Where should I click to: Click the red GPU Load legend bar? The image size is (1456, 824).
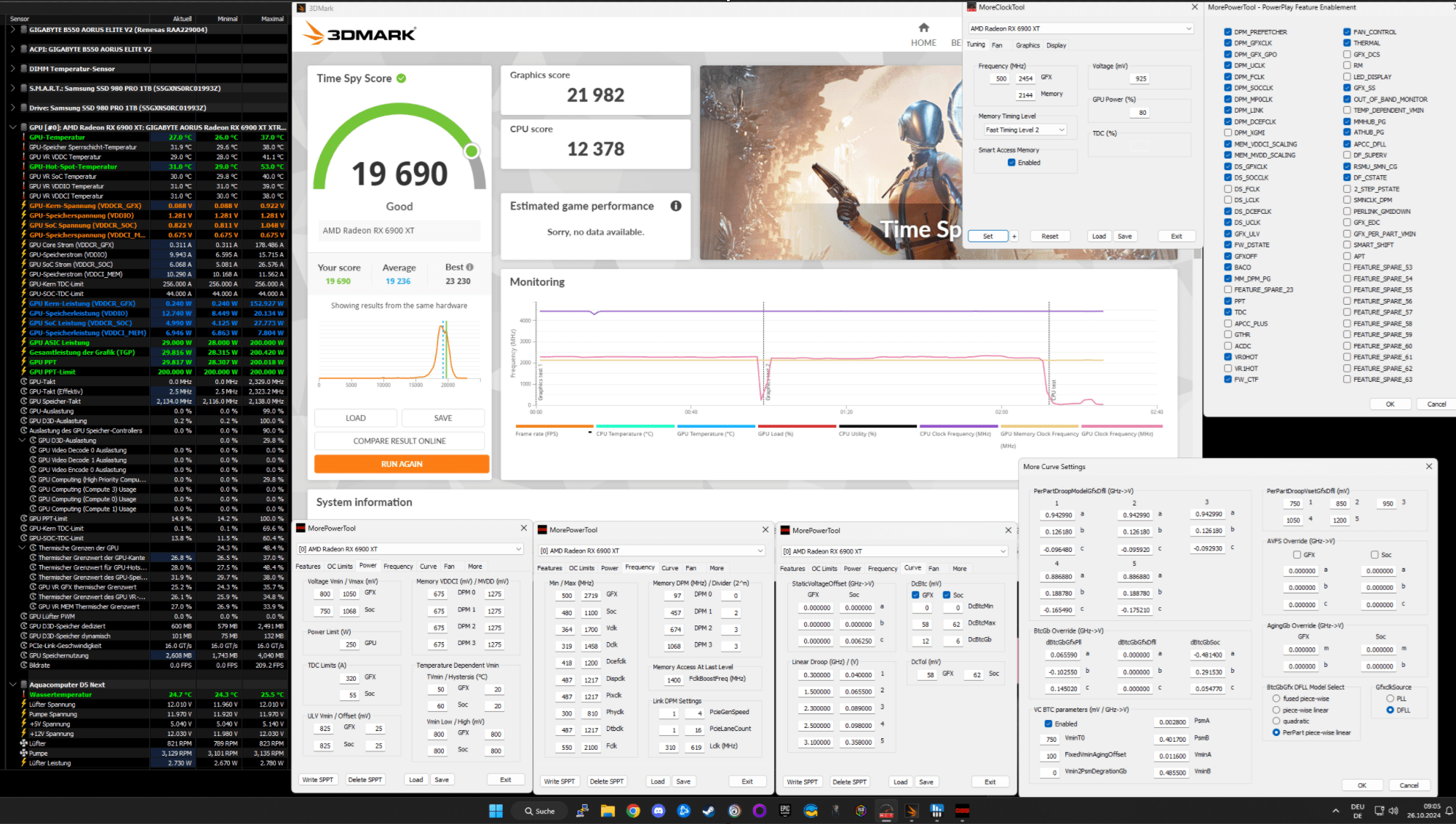pos(797,426)
